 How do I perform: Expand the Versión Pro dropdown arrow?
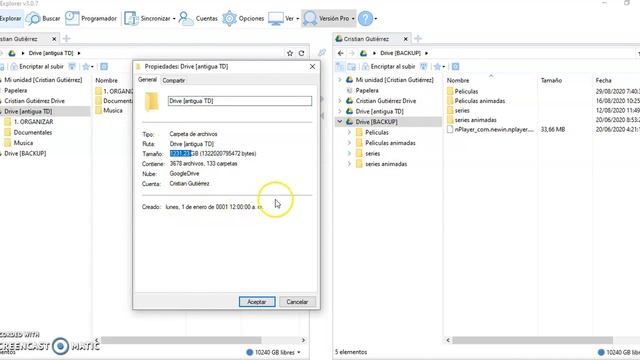click(353, 19)
